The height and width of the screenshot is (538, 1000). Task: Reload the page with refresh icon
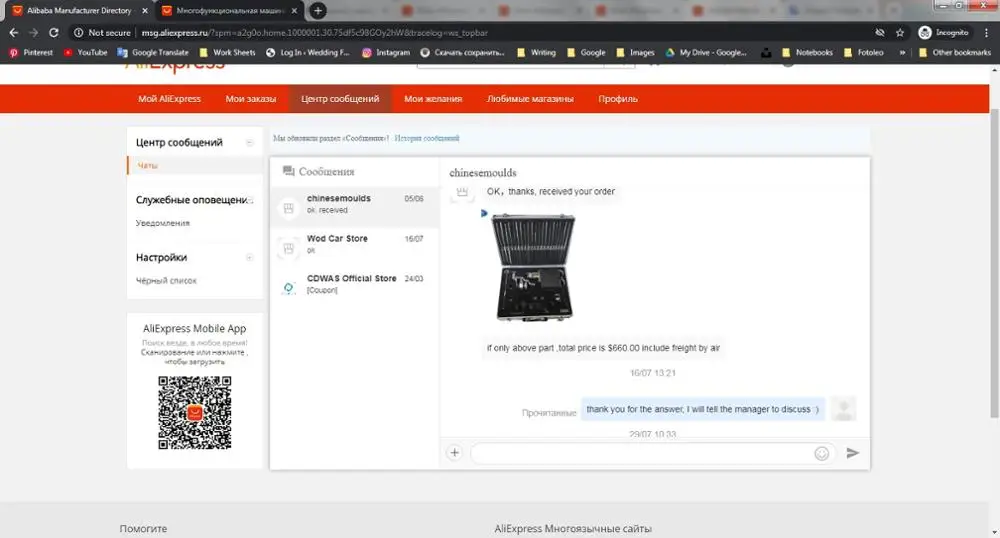tap(54, 33)
